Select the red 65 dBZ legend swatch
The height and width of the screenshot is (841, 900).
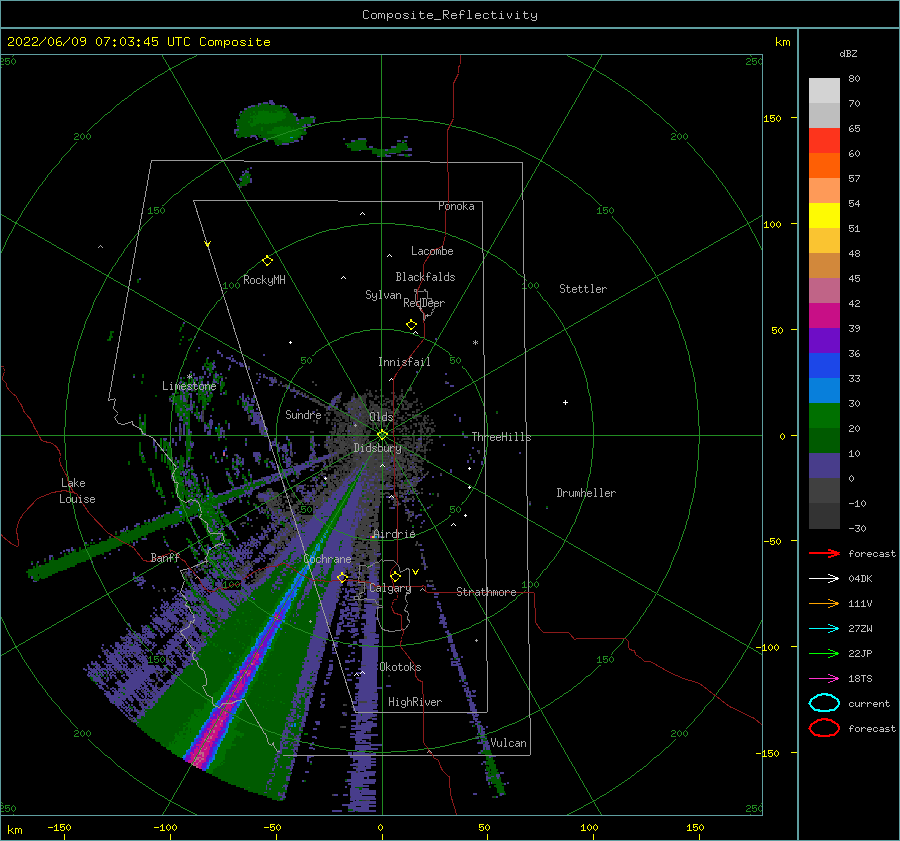(x=824, y=140)
